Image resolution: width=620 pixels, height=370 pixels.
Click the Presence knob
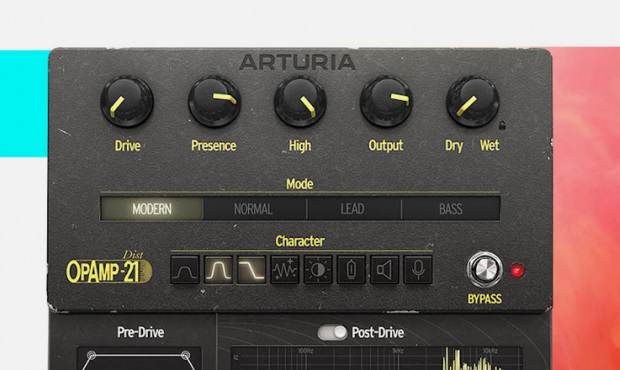[214, 101]
